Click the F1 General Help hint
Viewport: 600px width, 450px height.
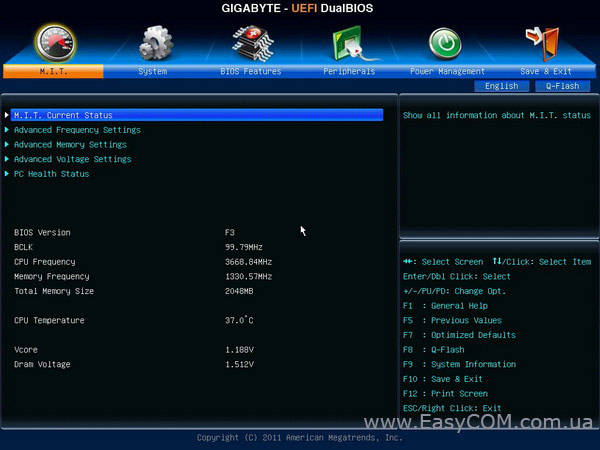(445, 306)
